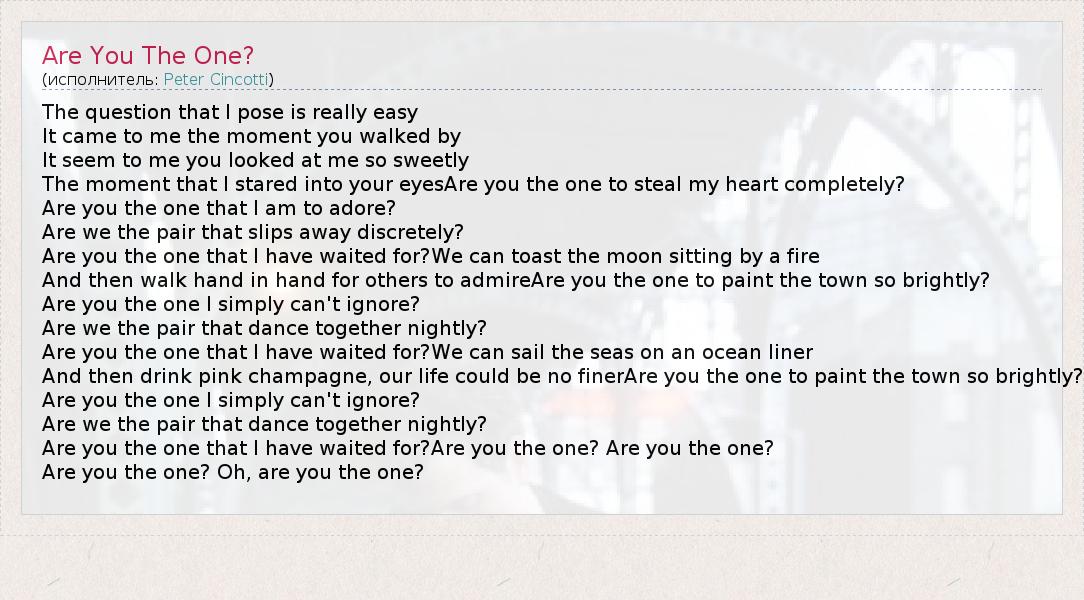Select lyric "The question that I pose is really easy"
This screenshot has height=600, width=1084.
click(x=230, y=112)
